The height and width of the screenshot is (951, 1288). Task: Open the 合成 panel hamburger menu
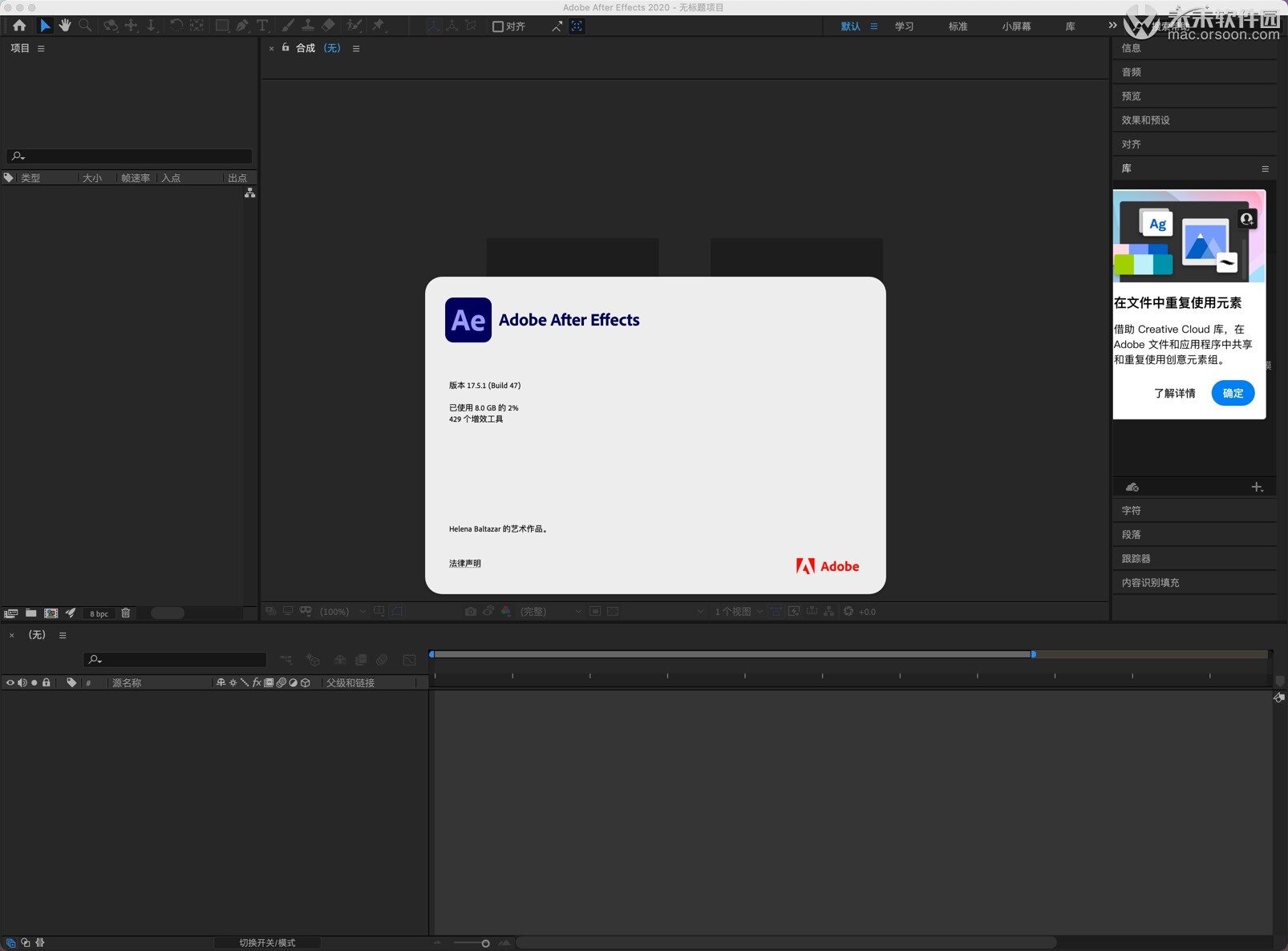[356, 48]
